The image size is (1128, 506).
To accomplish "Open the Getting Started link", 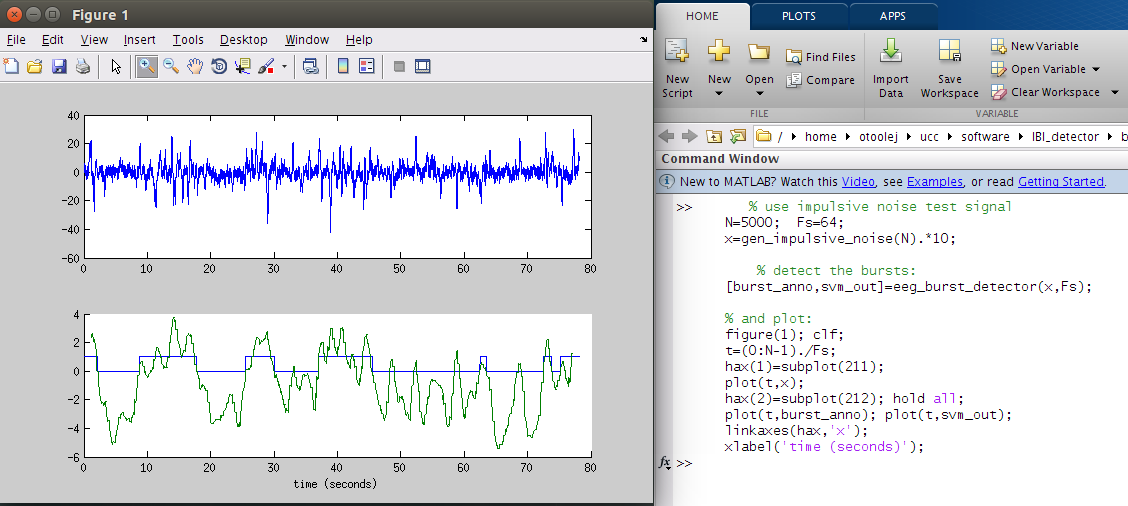I will point(1060,182).
